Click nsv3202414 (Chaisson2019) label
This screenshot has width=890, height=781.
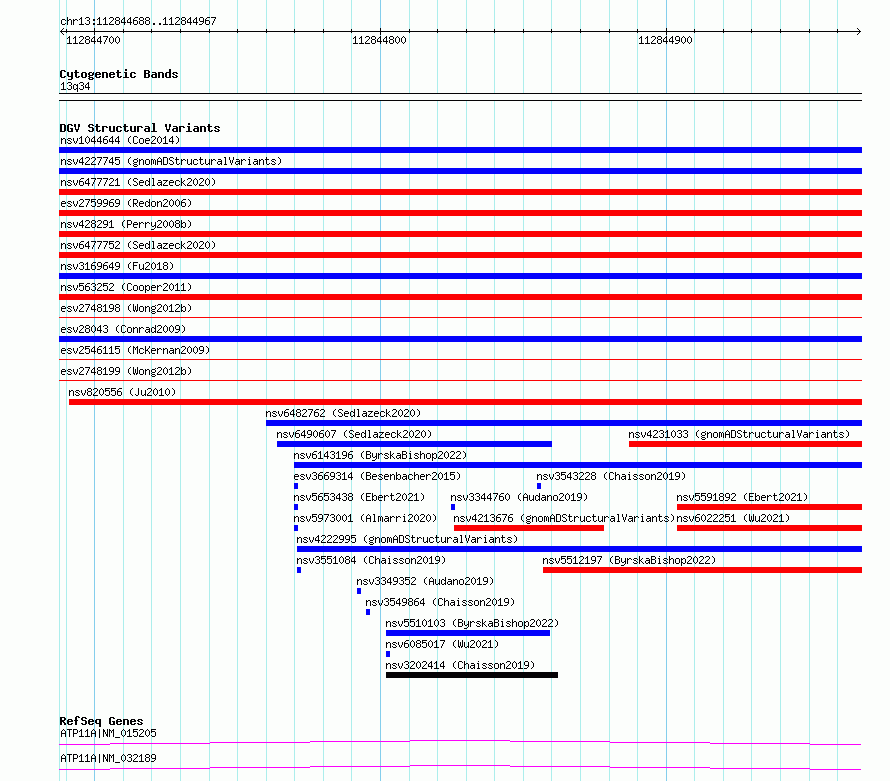460,665
